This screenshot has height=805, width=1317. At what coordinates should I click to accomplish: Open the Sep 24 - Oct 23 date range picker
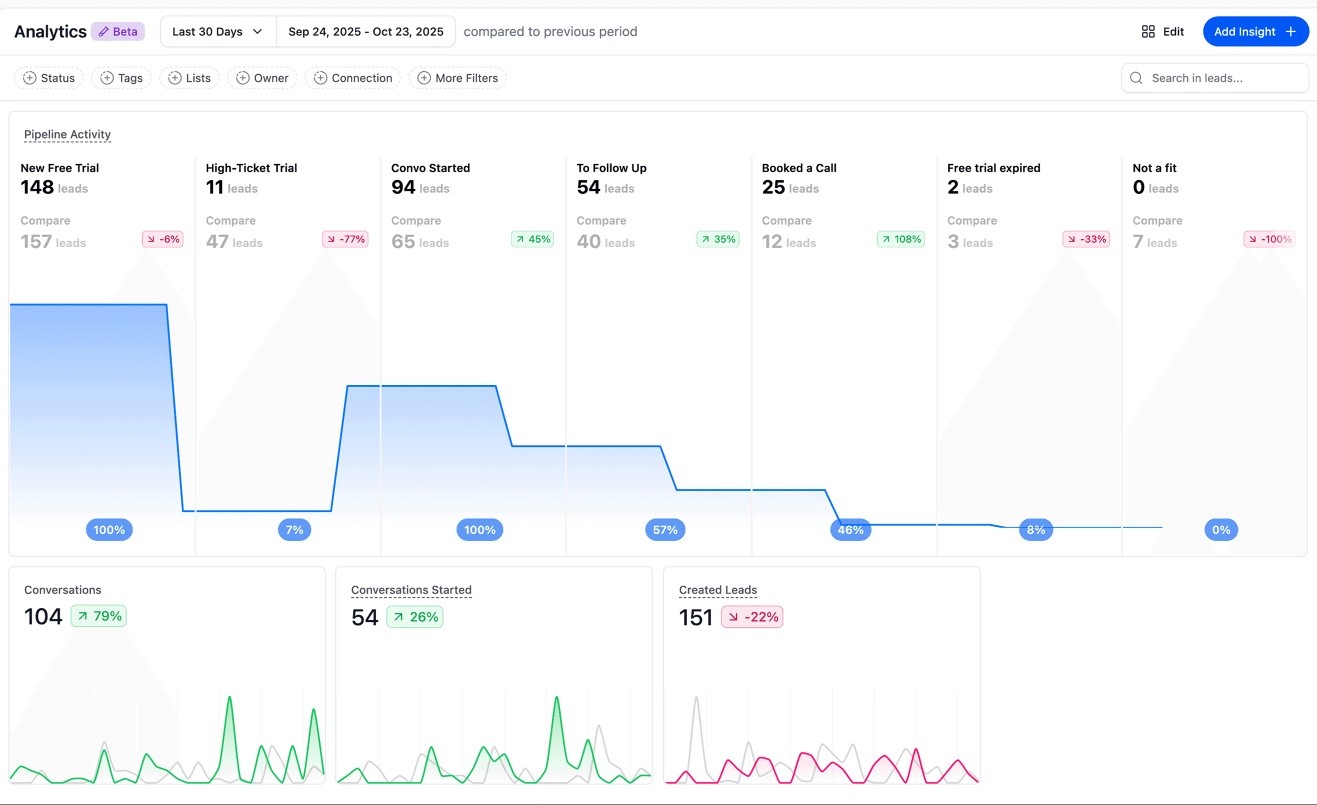pyautogui.click(x=366, y=32)
